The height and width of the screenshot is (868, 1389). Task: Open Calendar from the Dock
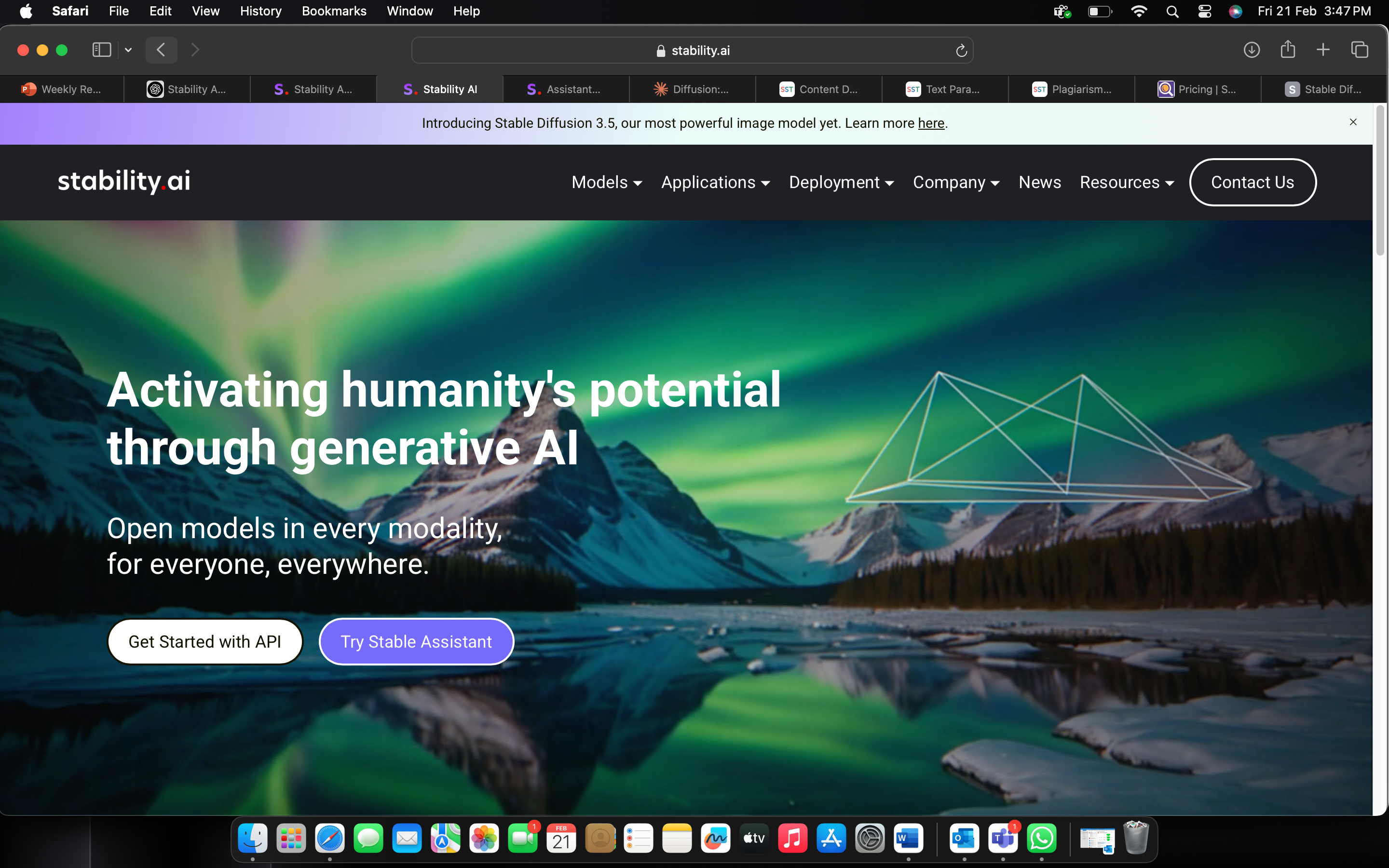click(561, 839)
